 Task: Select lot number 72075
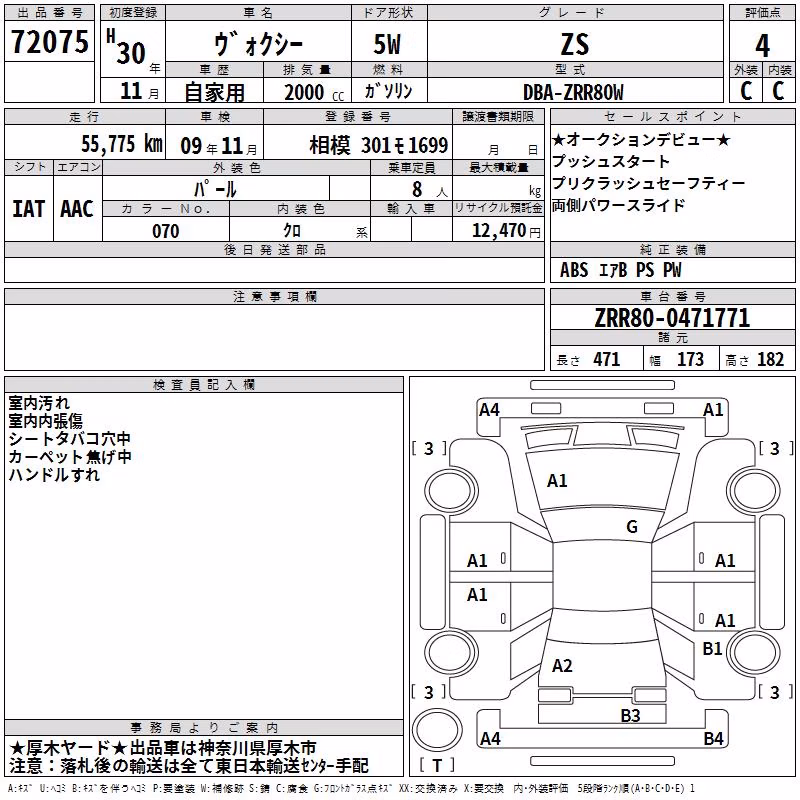49,41
